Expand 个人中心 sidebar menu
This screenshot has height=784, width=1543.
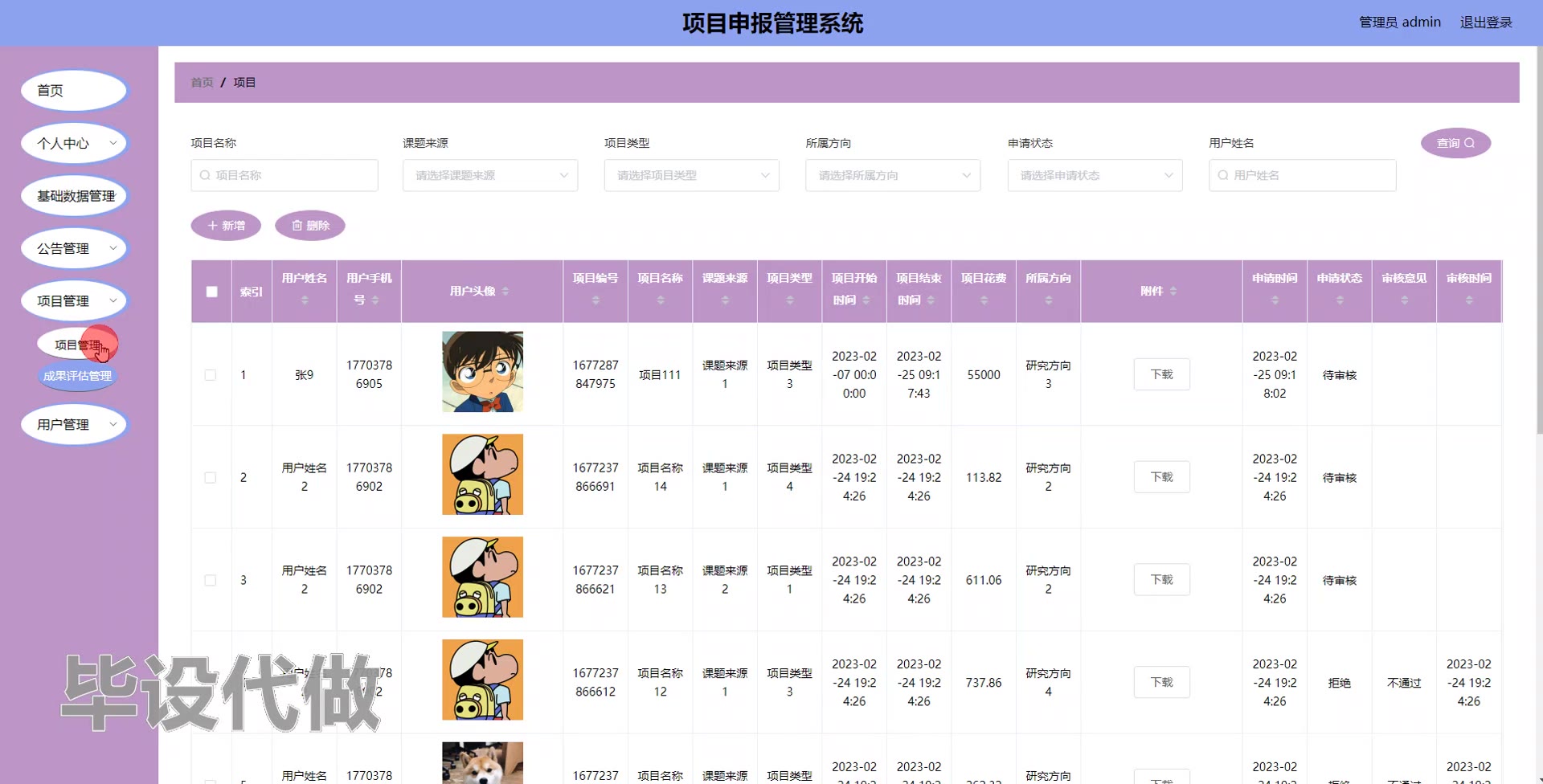coord(75,143)
